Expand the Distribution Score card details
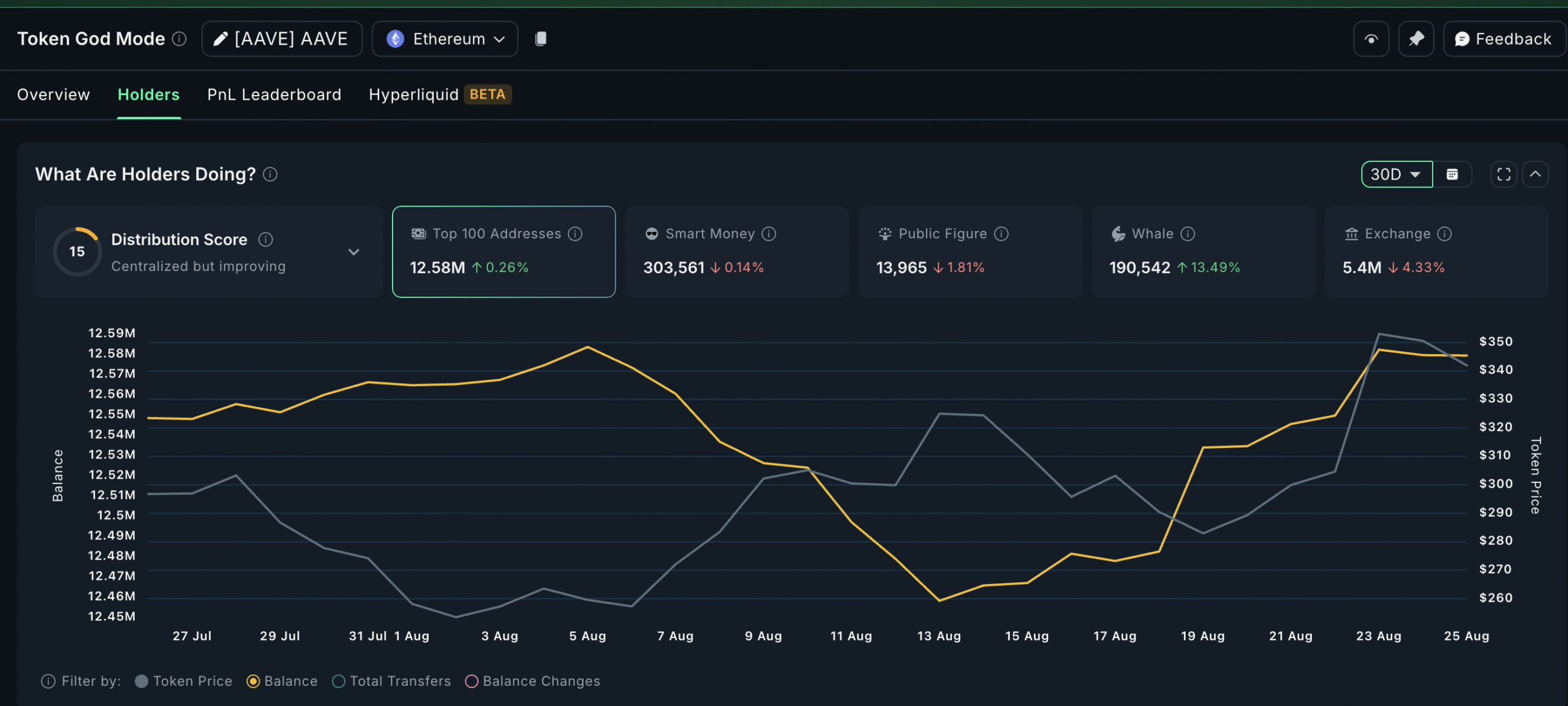This screenshot has height=706, width=1568. [x=354, y=251]
